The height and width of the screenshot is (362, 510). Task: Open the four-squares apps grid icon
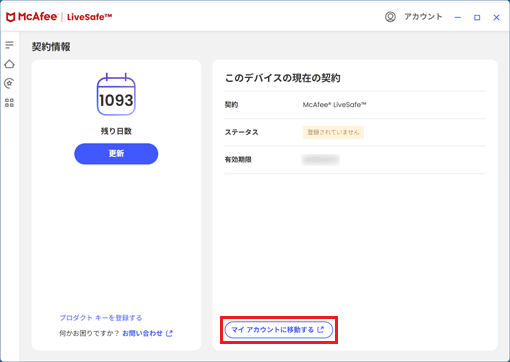9,103
